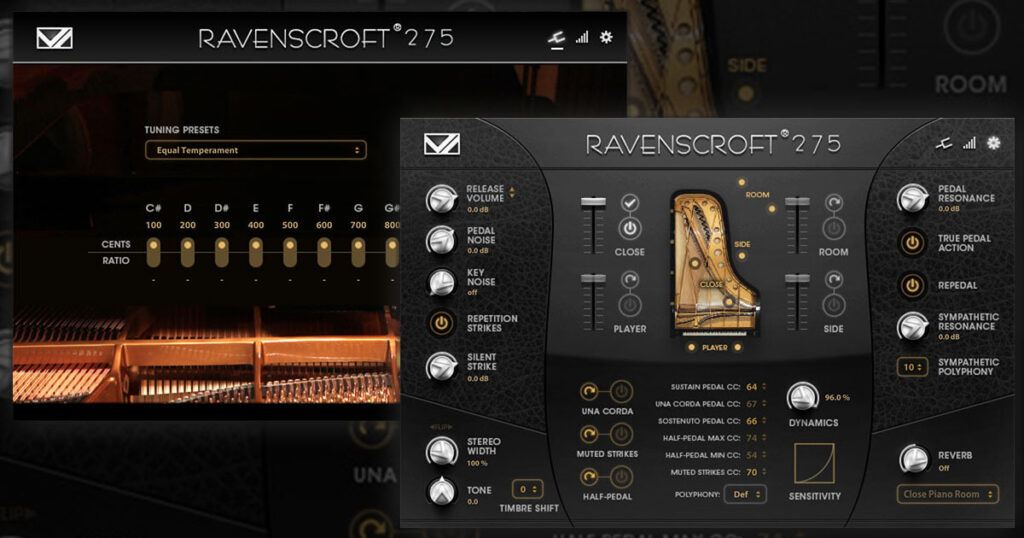Toggle Repetition Strikes power button
The height and width of the screenshot is (538, 1024).
tap(441, 323)
